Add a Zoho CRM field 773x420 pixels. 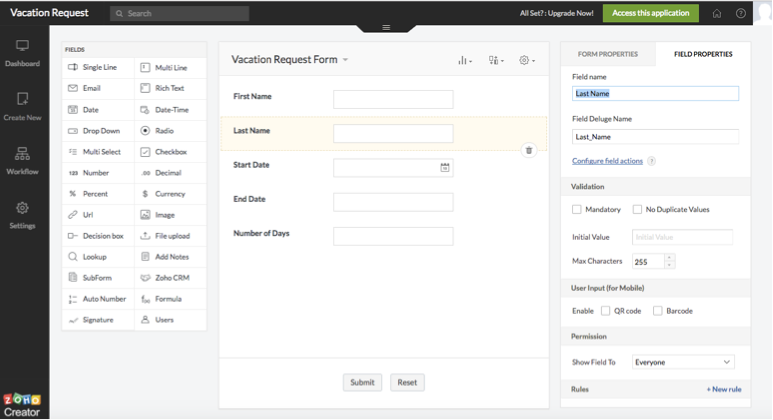(171, 278)
